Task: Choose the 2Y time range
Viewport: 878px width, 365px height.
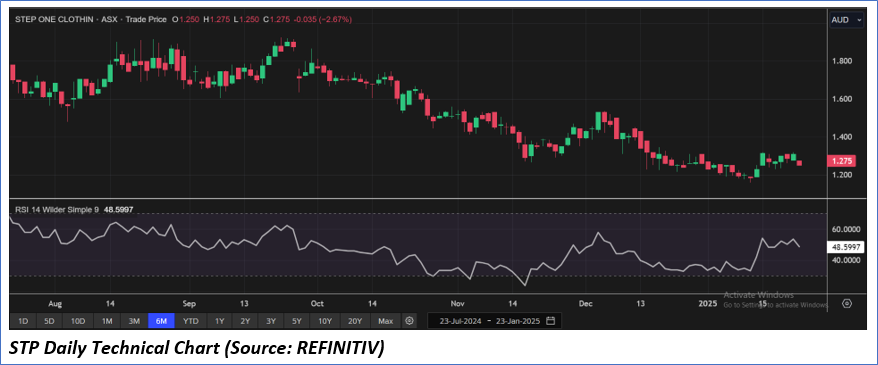Action: click(x=245, y=321)
